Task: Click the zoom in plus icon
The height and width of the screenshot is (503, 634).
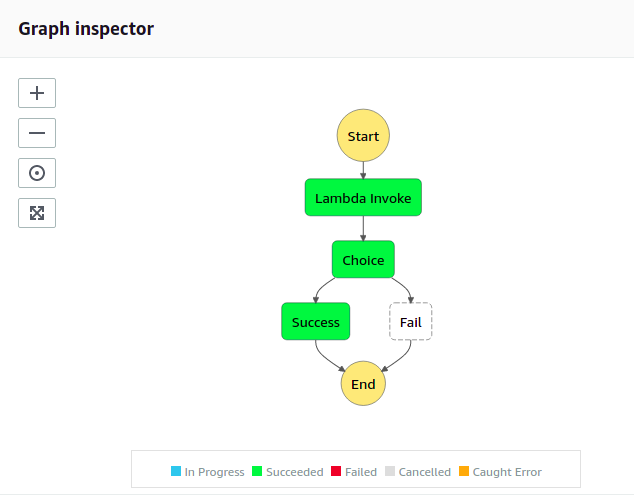Action: 37,93
